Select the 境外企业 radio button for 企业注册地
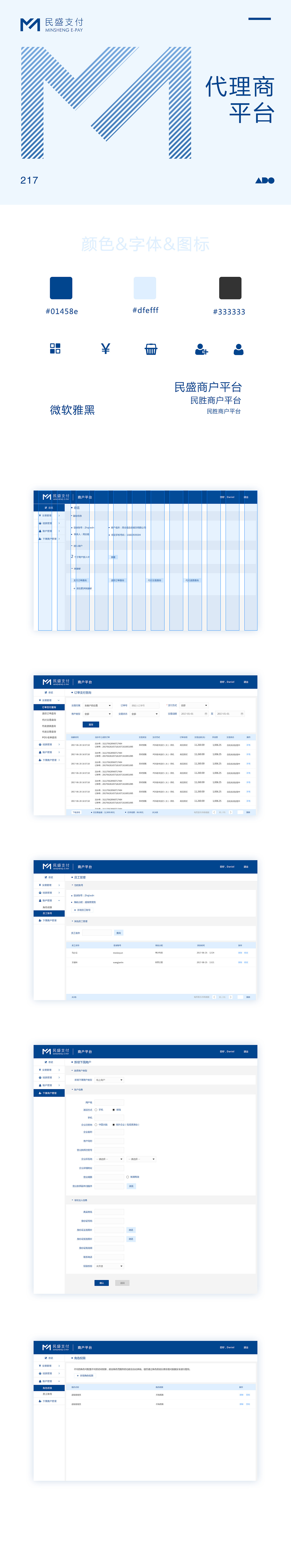This screenshot has width=291, height=1568. pos(114,1124)
